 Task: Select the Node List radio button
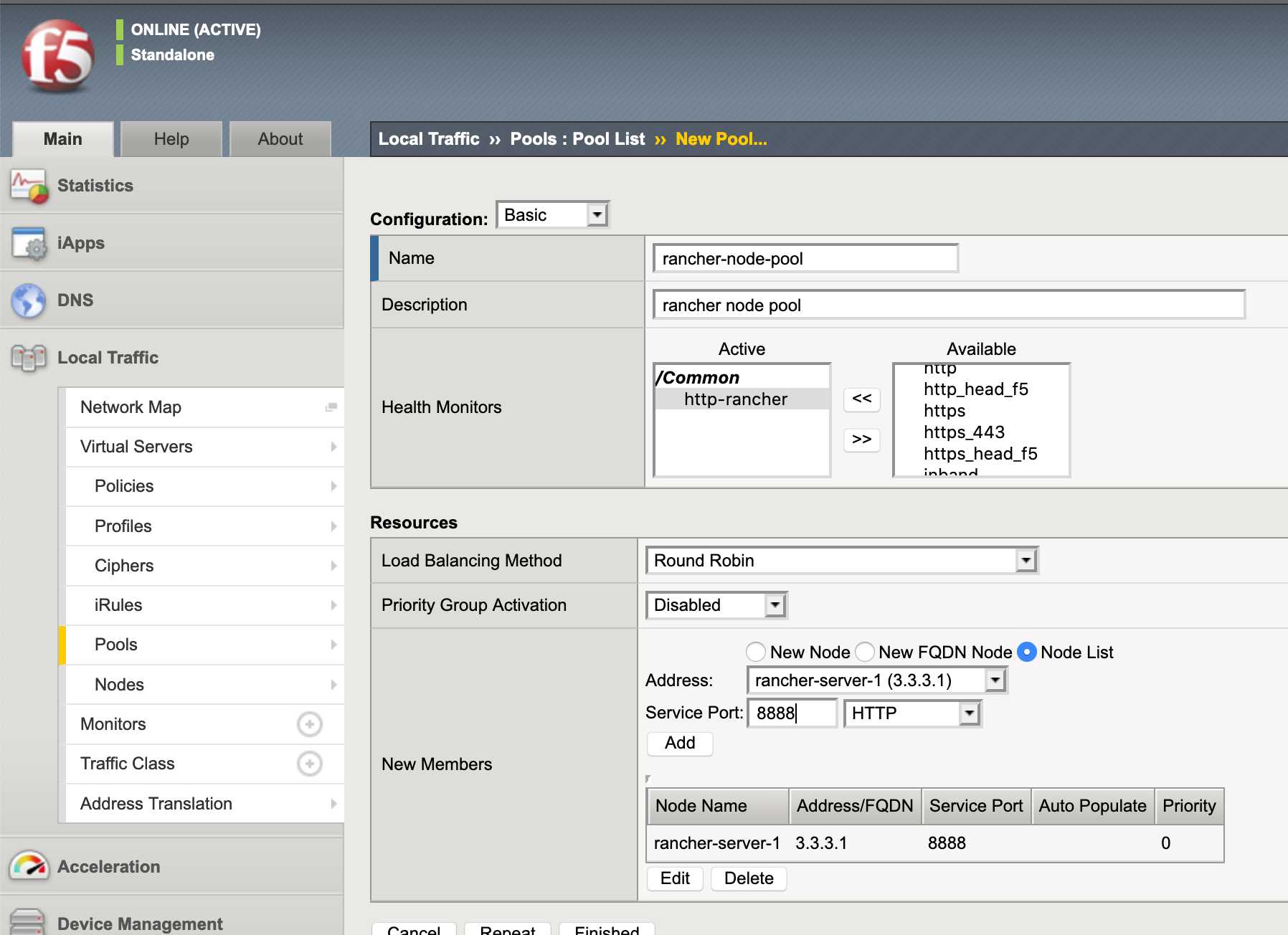(x=1027, y=652)
